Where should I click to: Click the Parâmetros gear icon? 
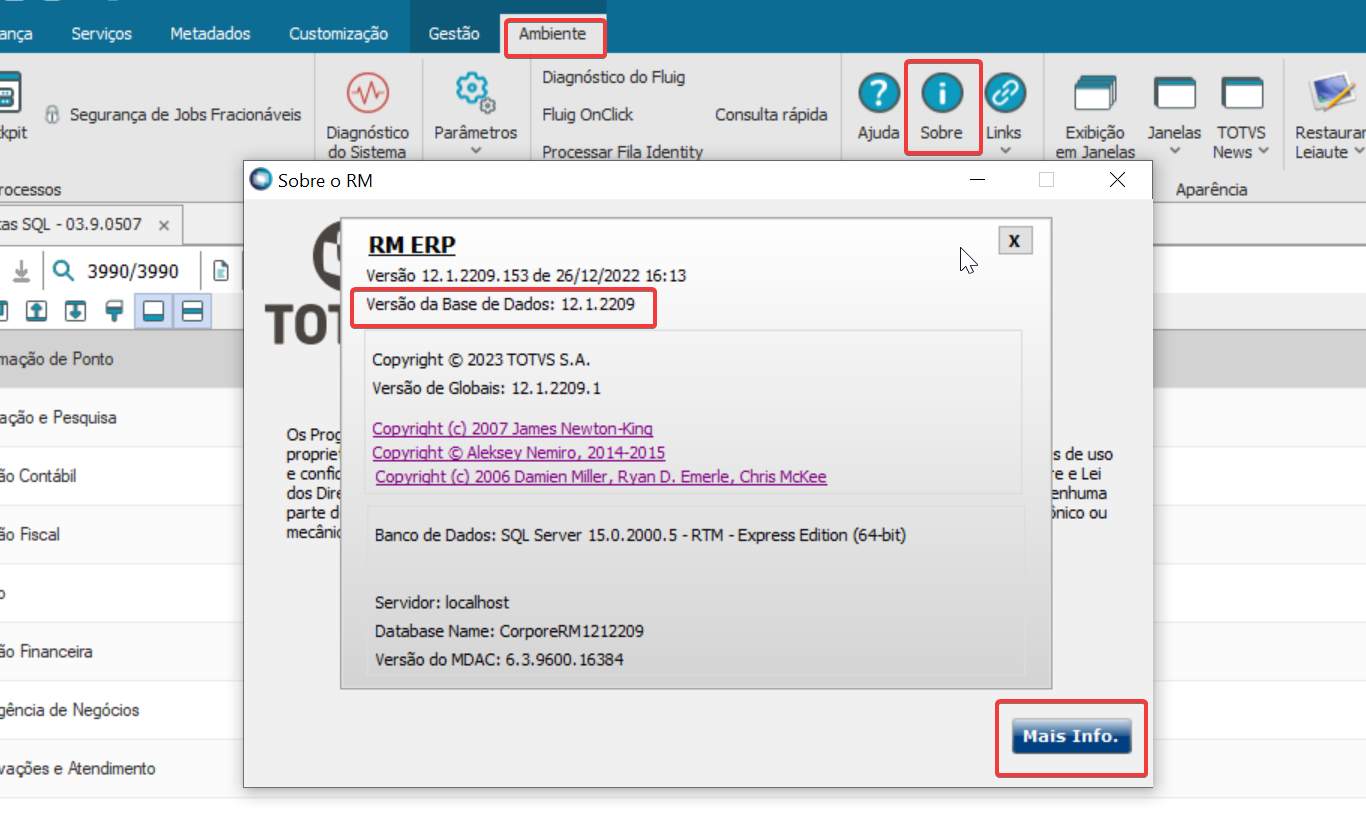click(x=475, y=92)
